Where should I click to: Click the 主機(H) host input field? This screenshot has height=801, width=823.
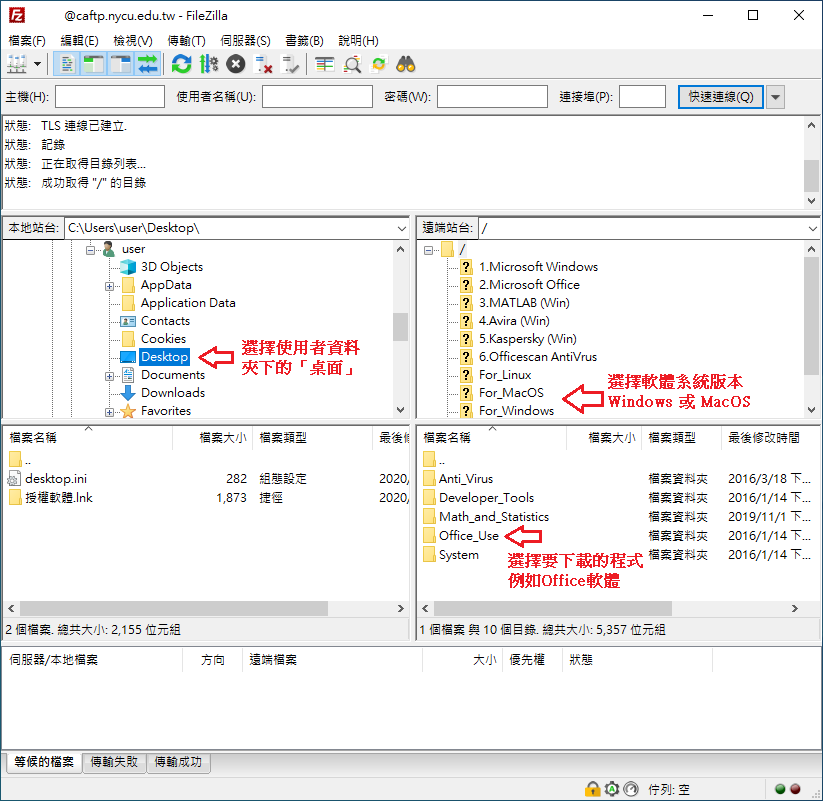tap(110, 97)
